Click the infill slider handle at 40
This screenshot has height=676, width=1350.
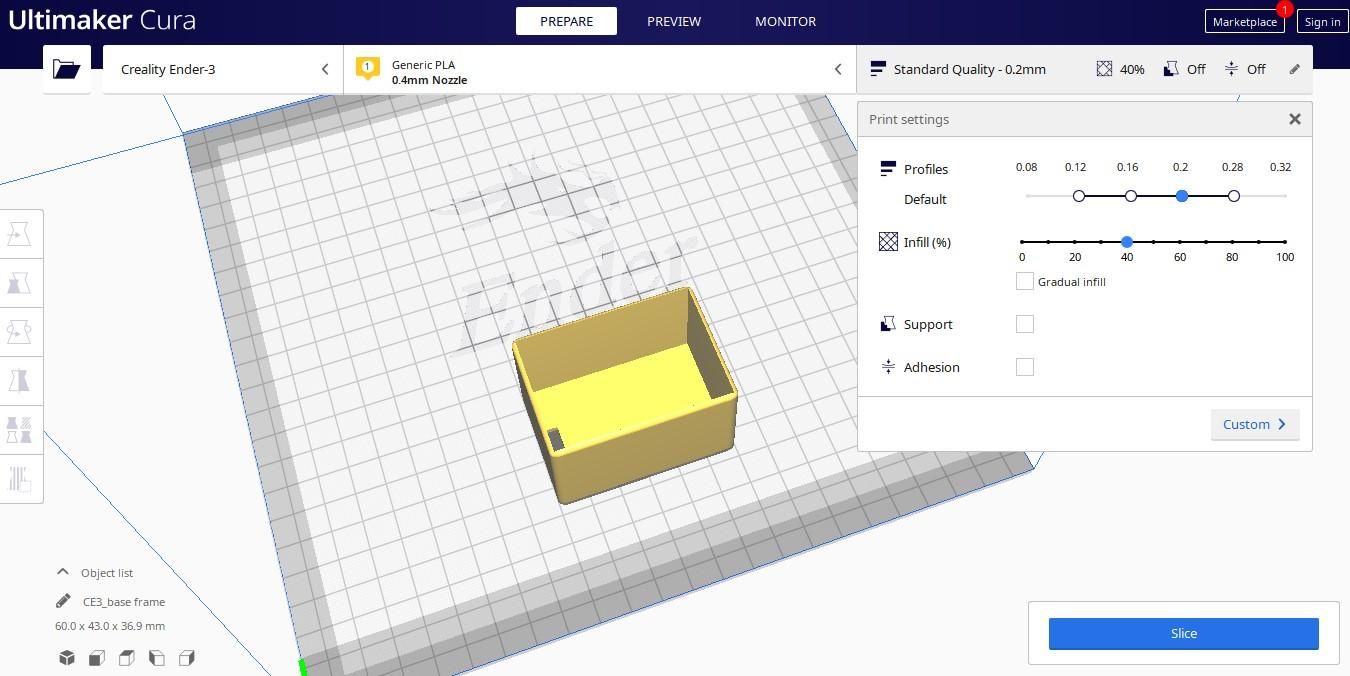click(x=1127, y=242)
